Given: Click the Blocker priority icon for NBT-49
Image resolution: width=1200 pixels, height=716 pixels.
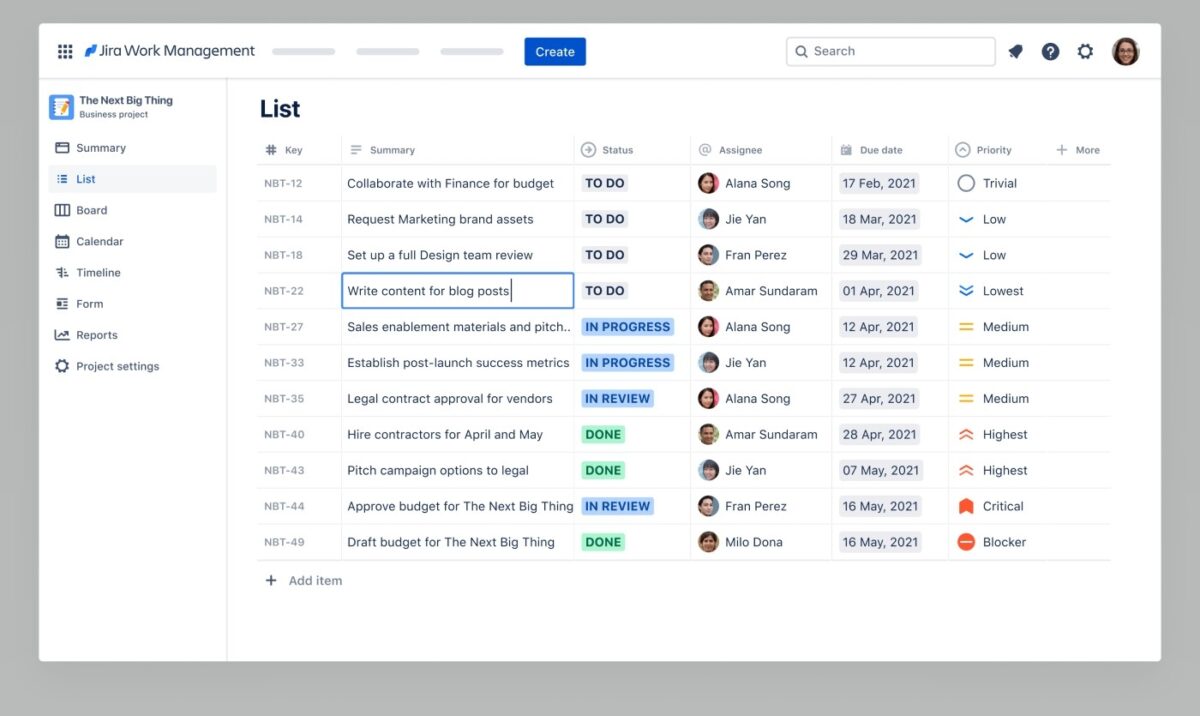Looking at the screenshot, I should [966, 542].
